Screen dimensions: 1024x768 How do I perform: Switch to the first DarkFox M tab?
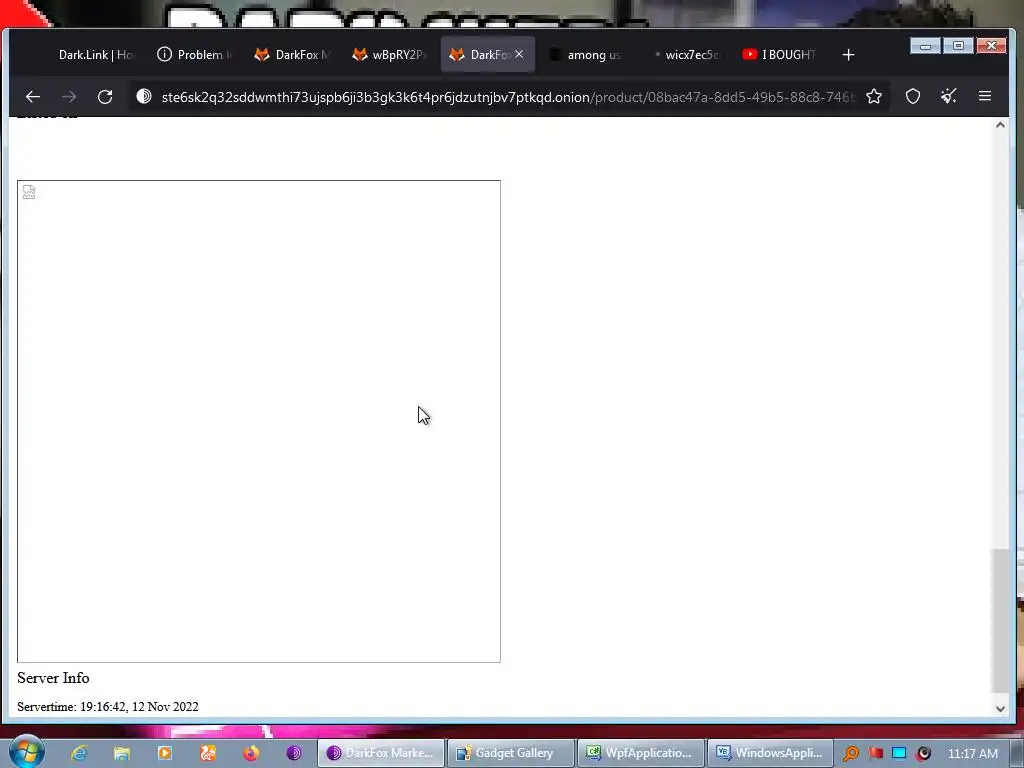pos(292,55)
